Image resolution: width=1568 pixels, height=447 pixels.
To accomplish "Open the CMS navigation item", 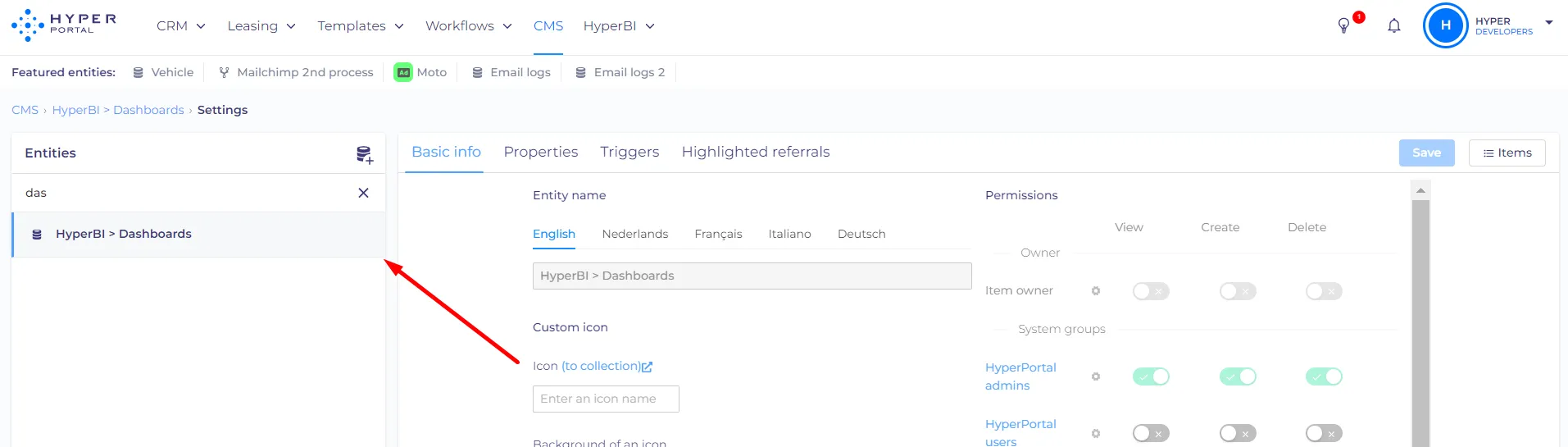I will pyautogui.click(x=548, y=26).
